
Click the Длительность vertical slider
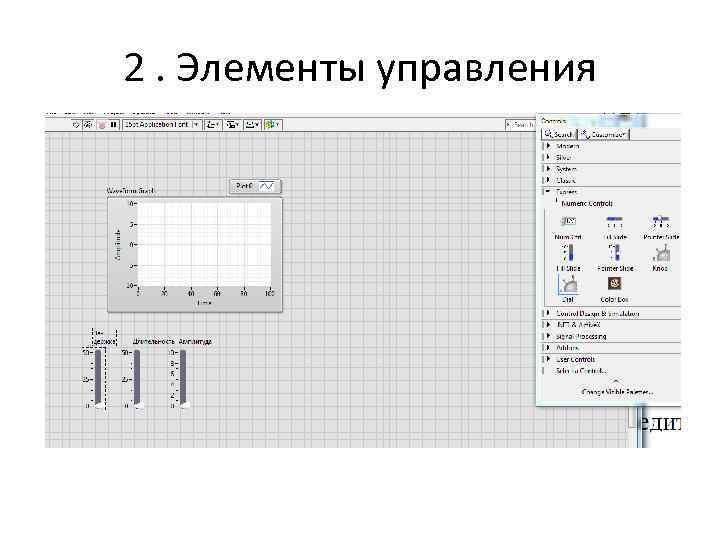(x=136, y=379)
